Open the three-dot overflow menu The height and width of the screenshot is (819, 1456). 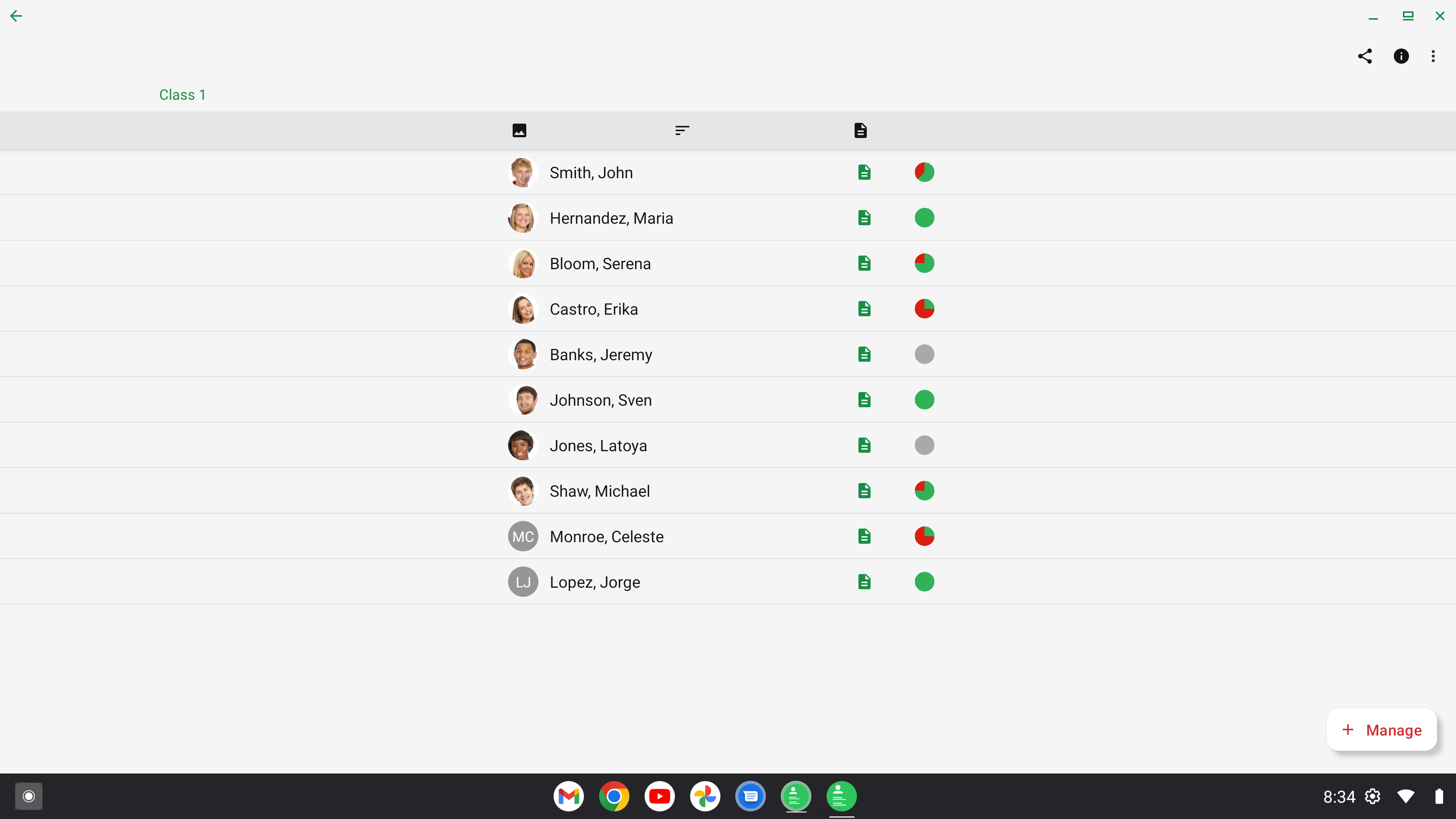(x=1433, y=56)
